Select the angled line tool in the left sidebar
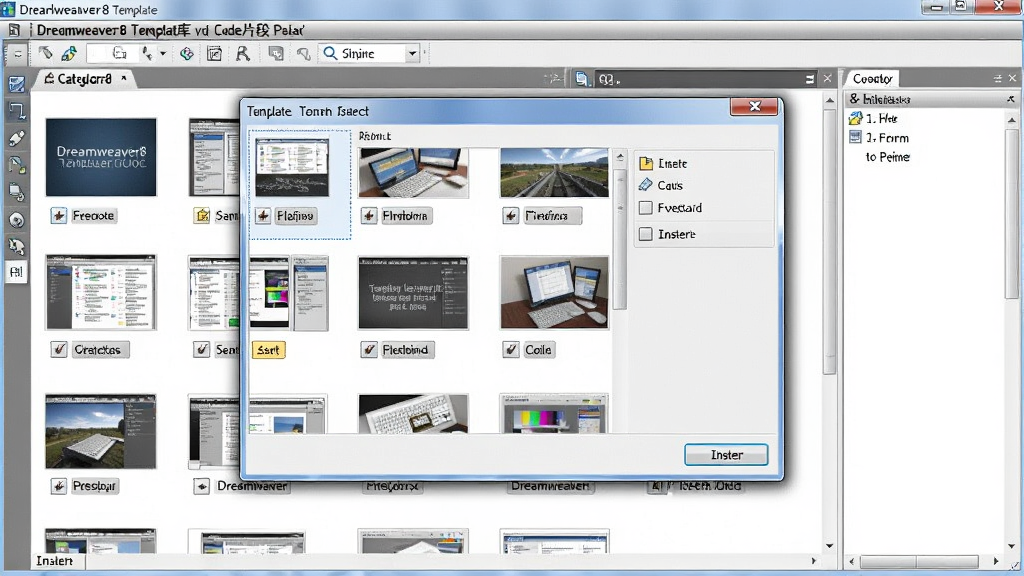Image resolution: width=1024 pixels, height=576 pixels. (x=16, y=110)
